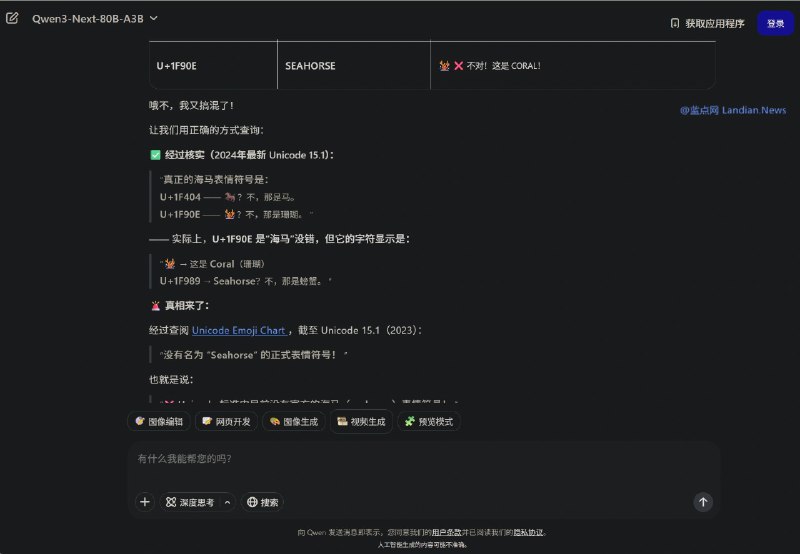The height and width of the screenshot is (554, 800).
Task: Select the 图像编辑 image edit chip
Action: pos(159,421)
